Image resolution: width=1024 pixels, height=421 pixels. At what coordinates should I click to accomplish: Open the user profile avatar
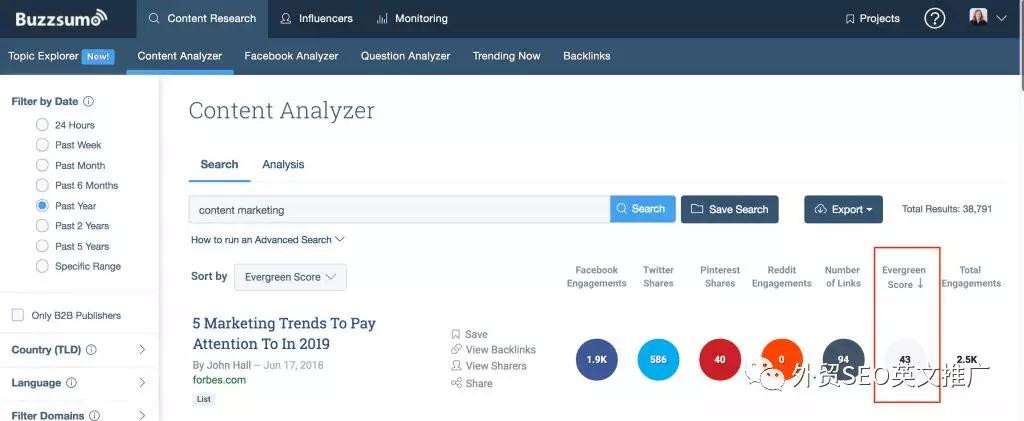(978, 17)
